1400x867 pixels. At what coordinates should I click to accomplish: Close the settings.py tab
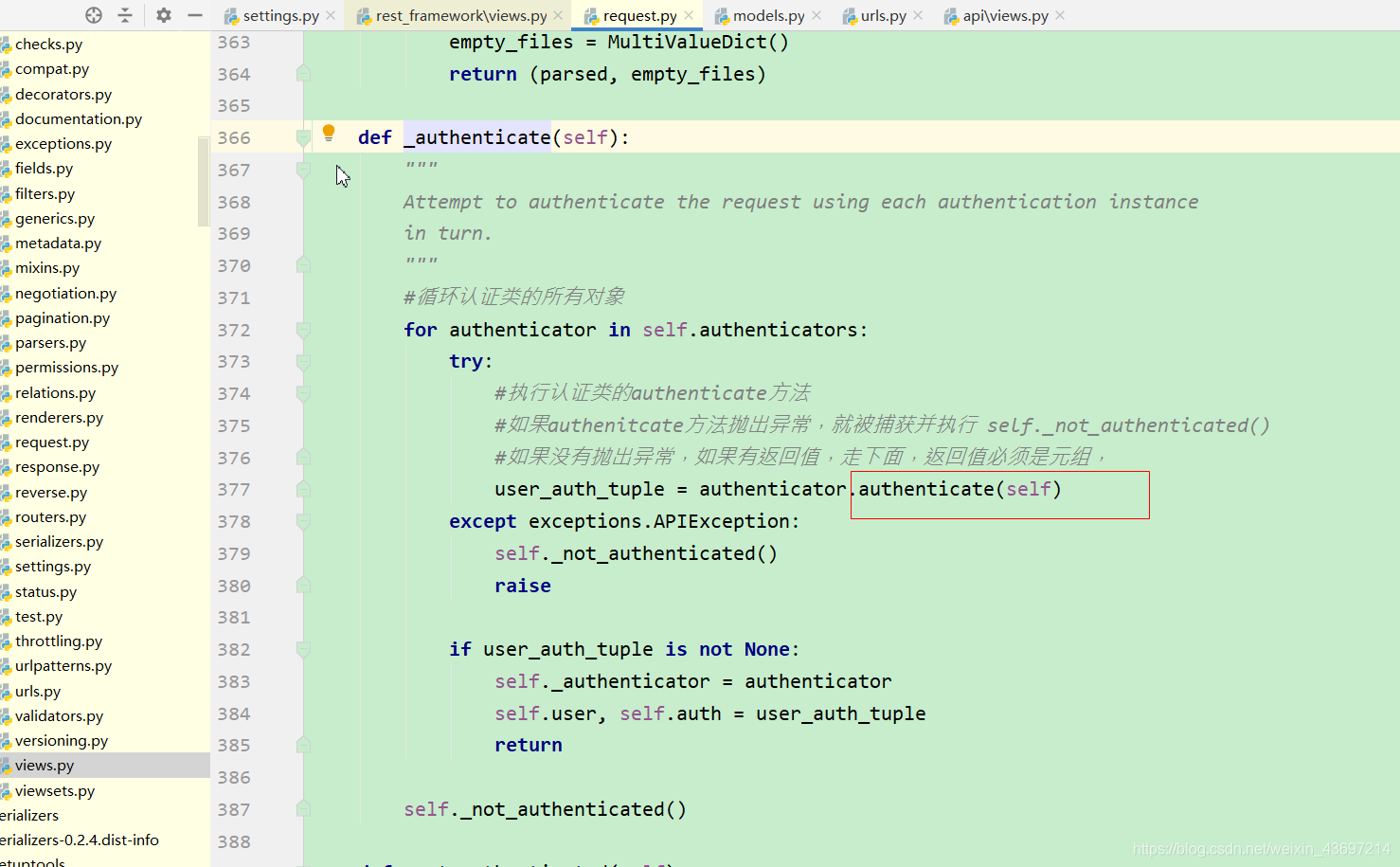click(331, 15)
